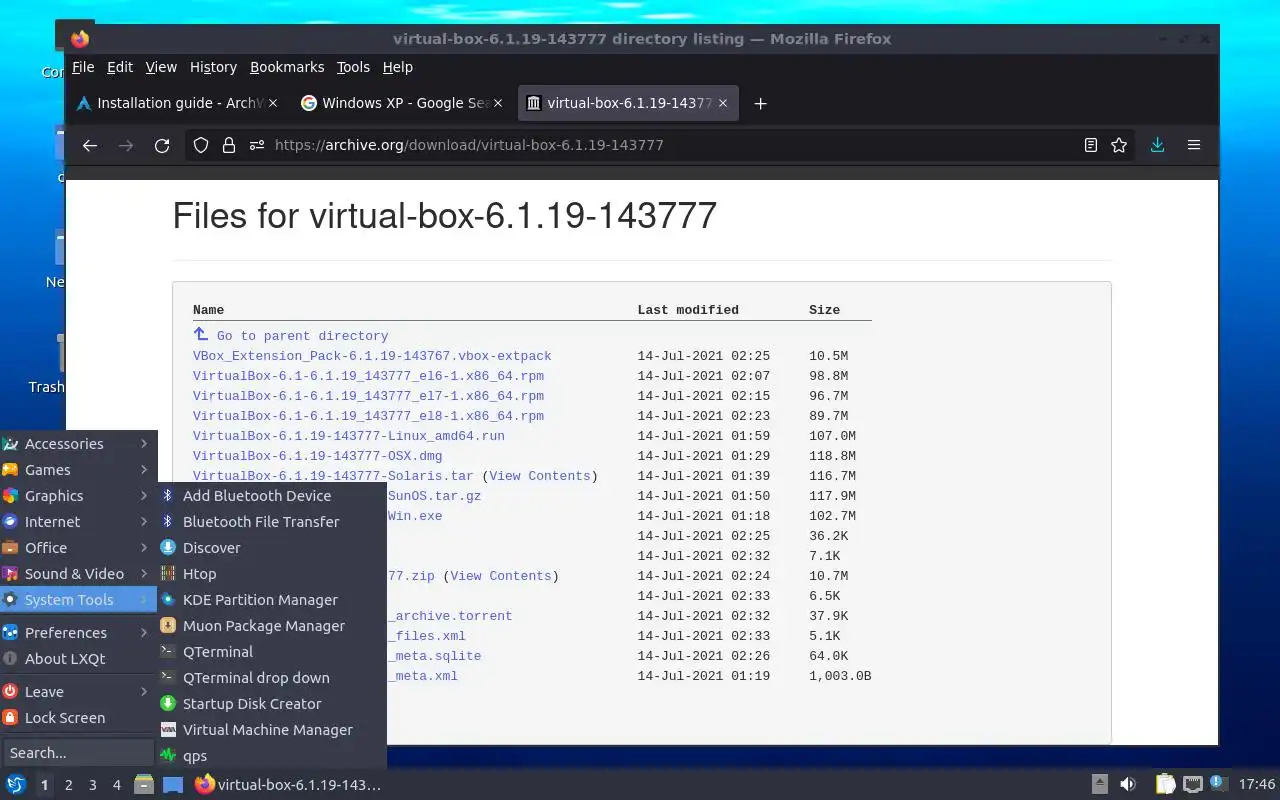Open the Tools menu

pyautogui.click(x=353, y=67)
